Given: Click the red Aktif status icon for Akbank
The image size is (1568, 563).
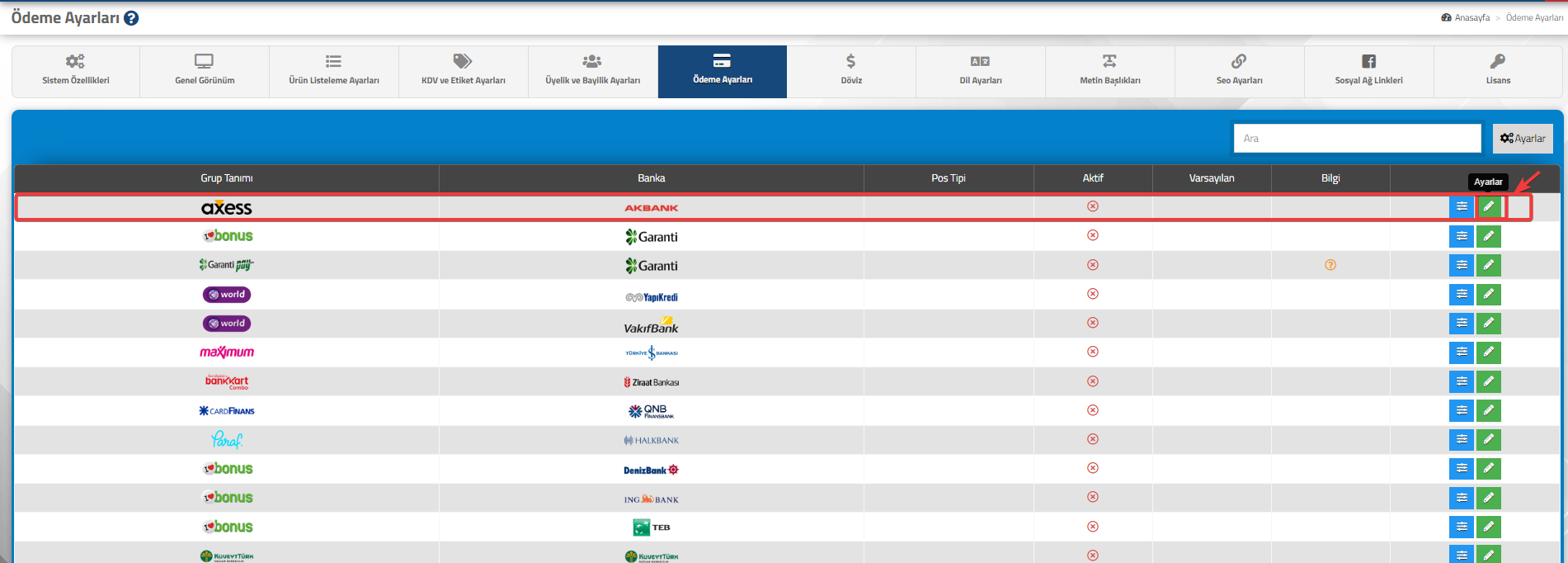Looking at the screenshot, I should [x=1093, y=206].
